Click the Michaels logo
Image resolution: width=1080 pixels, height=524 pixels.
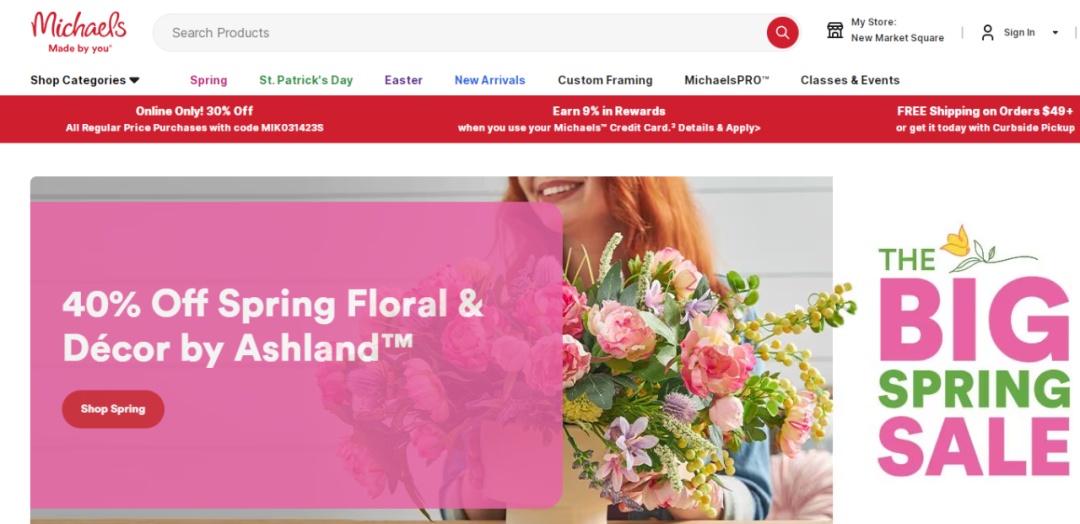point(79,32)
